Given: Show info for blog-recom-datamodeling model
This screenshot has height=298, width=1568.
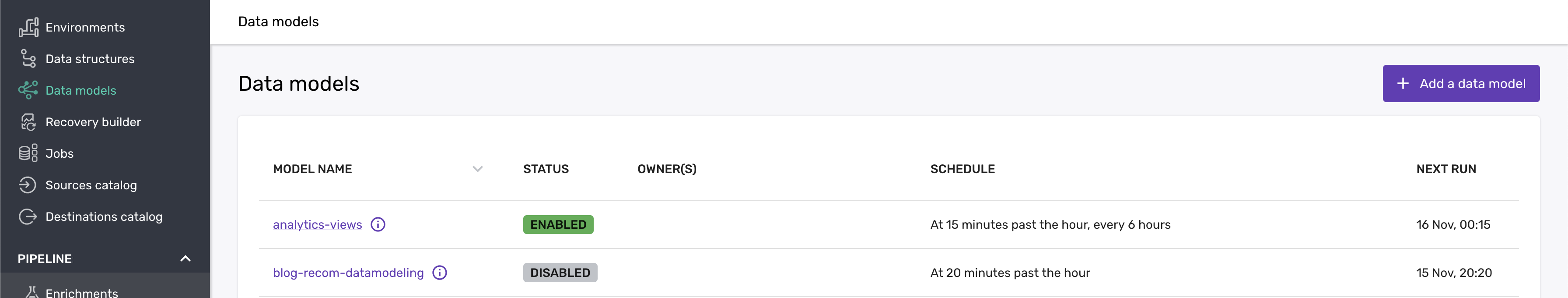Looking at the screenshot, I should [x=440, y=273].
